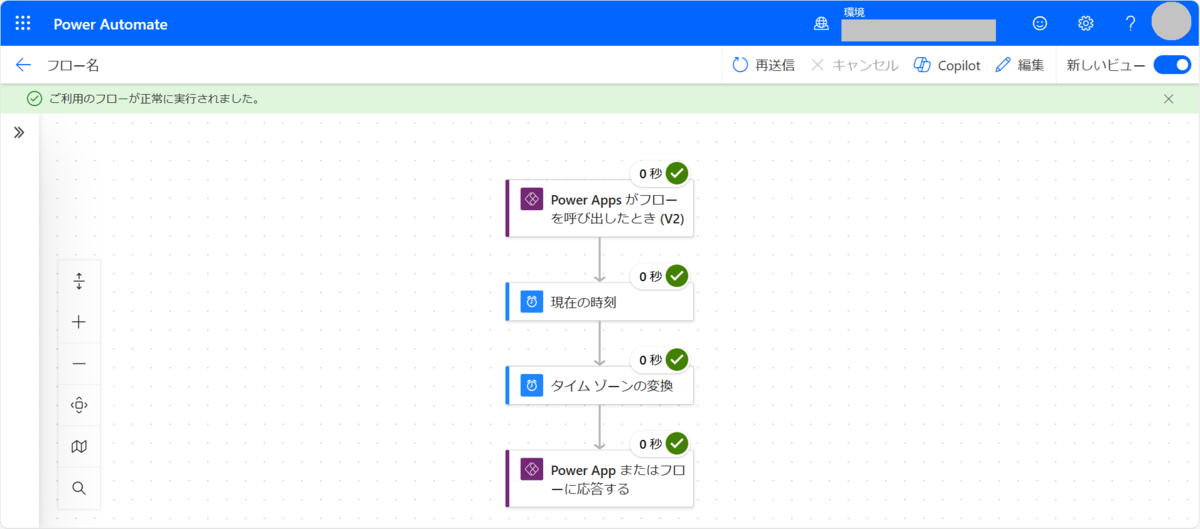Viewport: 1200px width, 529px height.
Task: Open the Power App response action card
Action: click(x=599, y=478)
